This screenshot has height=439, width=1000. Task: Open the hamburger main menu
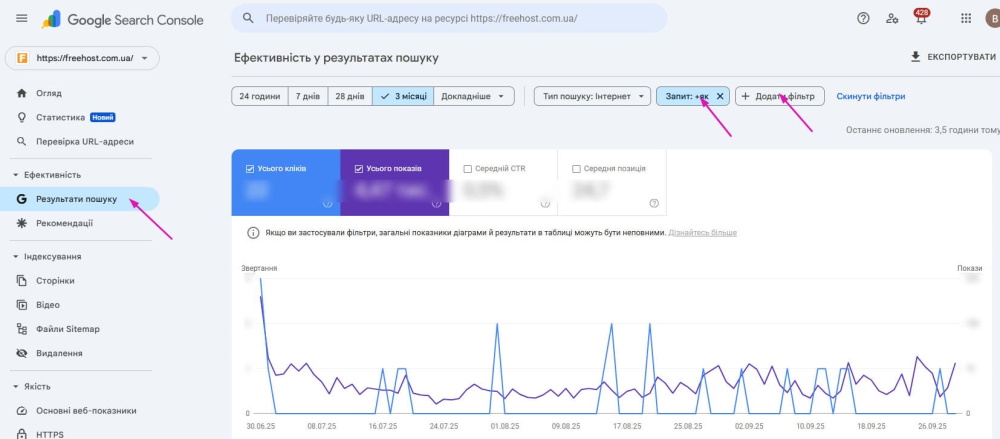point(22,19)
